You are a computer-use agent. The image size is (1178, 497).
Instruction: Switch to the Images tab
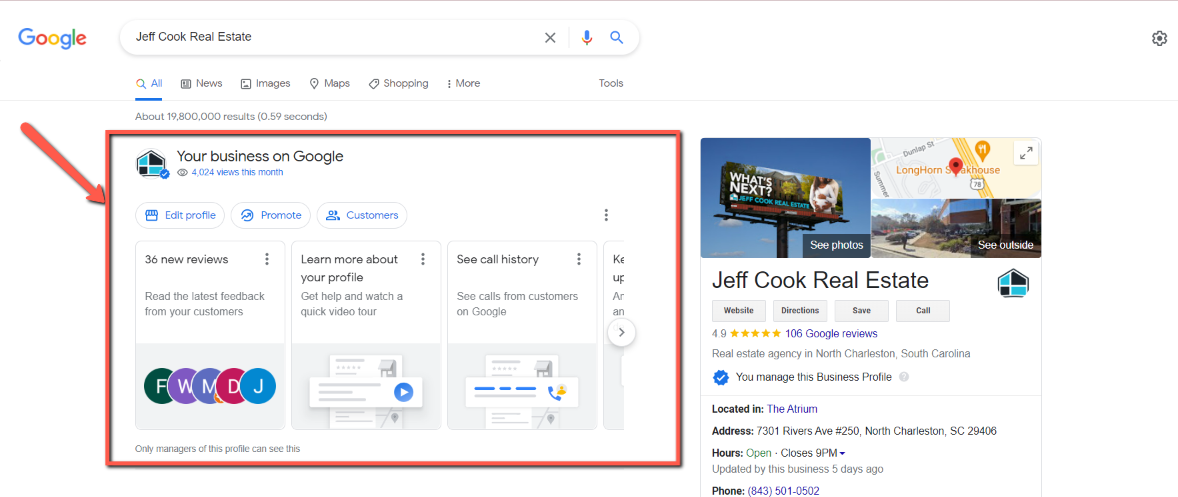pyautogui.click(x=265, y=84)
